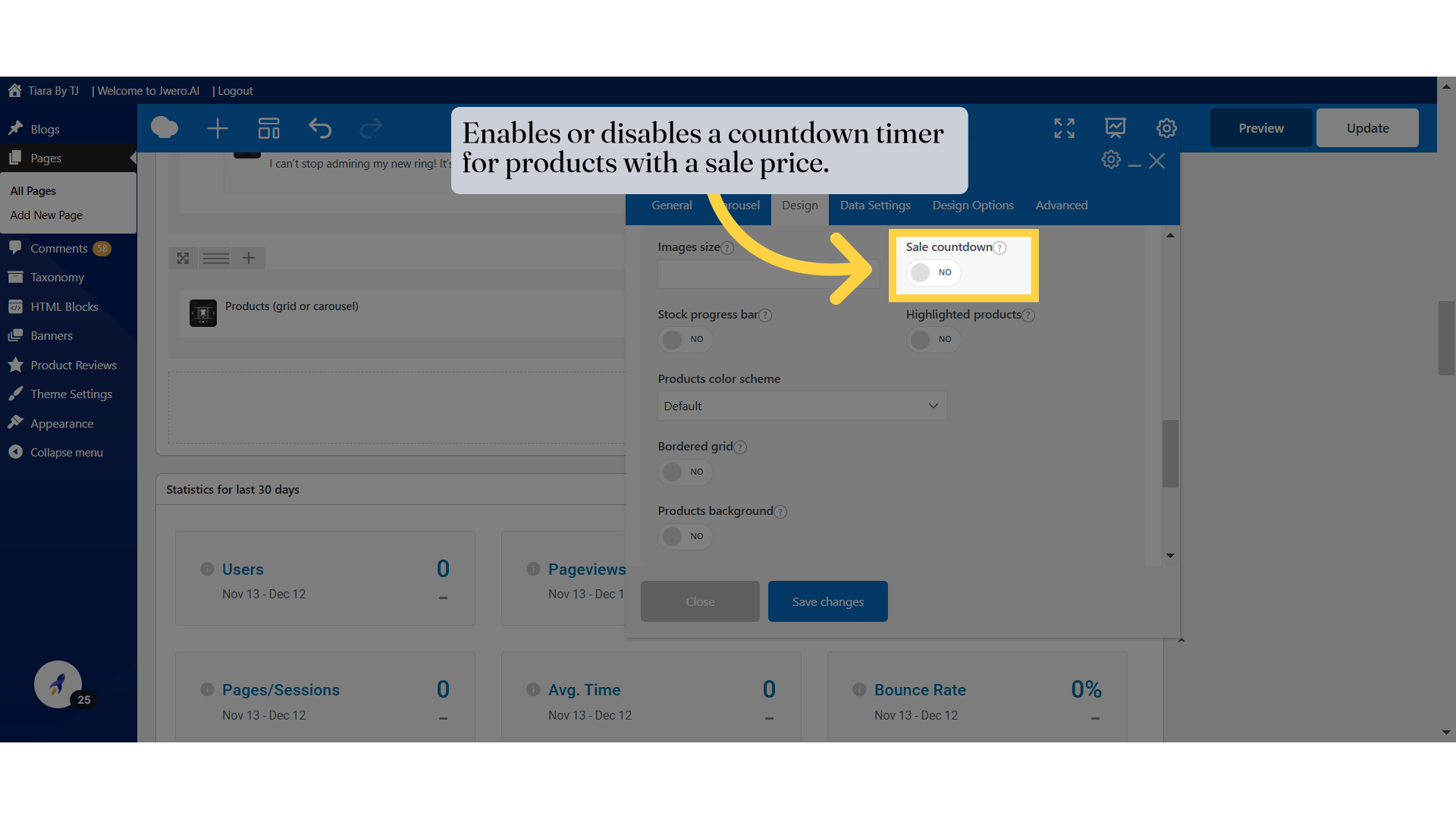Click the plus add element icon
Screen dimensions: 1456x819
(x=218, y=128)
